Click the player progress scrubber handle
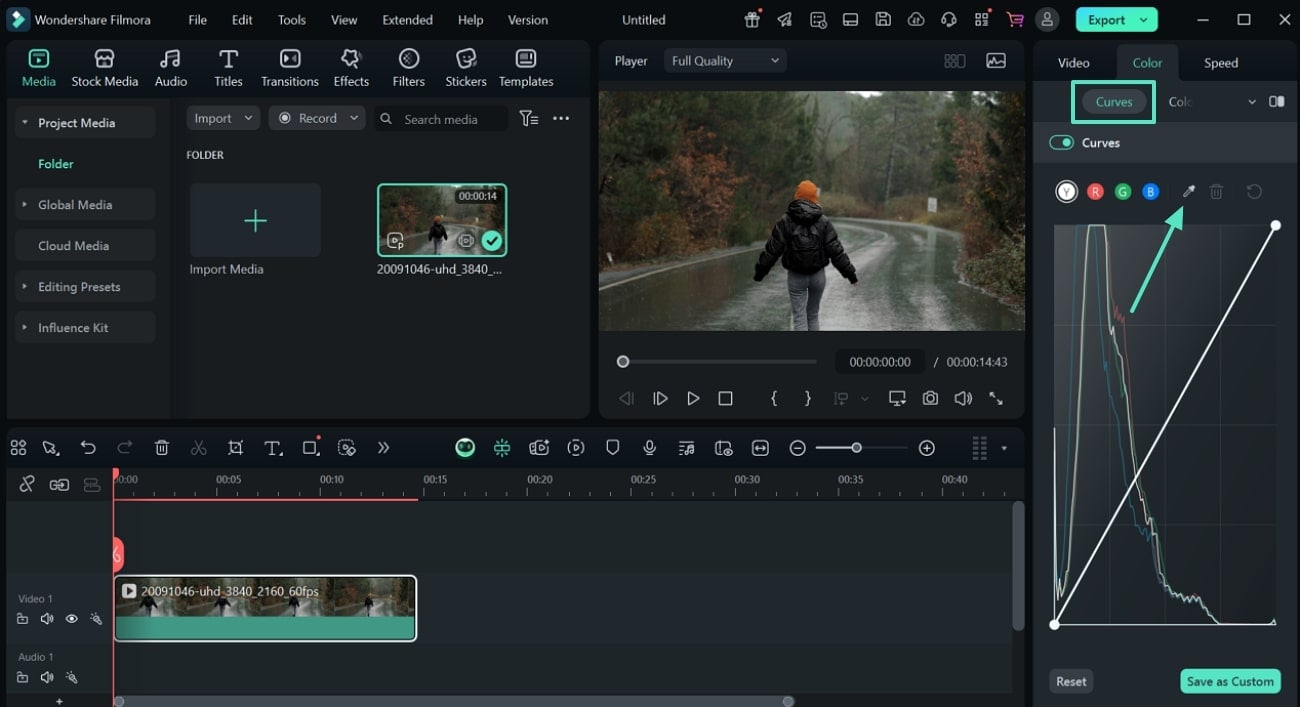Viewport: 1300px width, 707px height. tap(623, 362)
